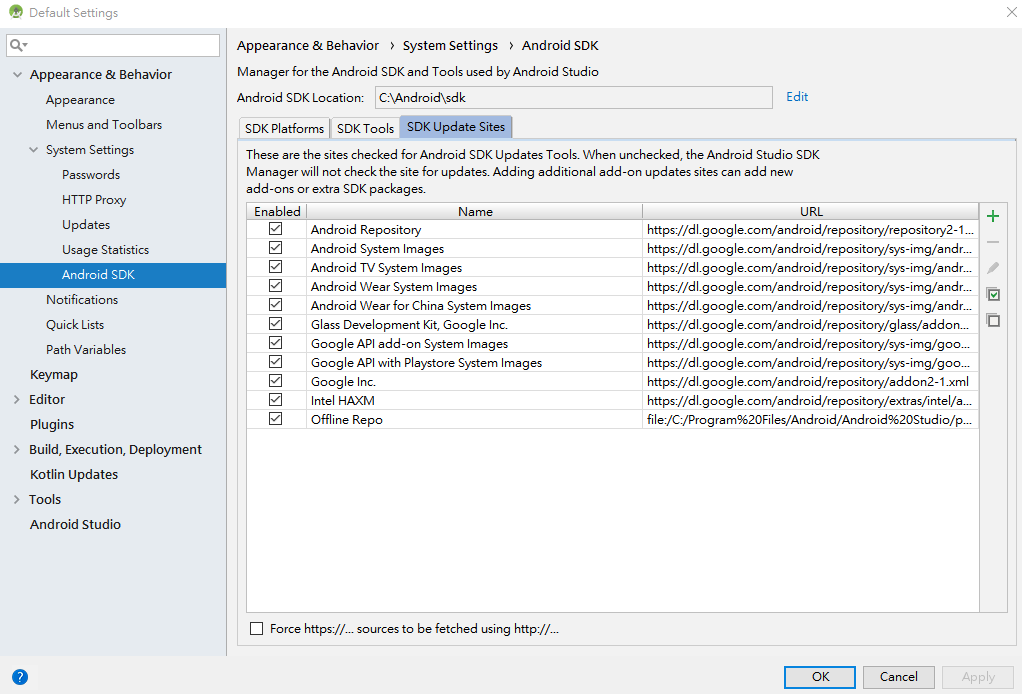Click the remove site minus icon

[993, 242]
